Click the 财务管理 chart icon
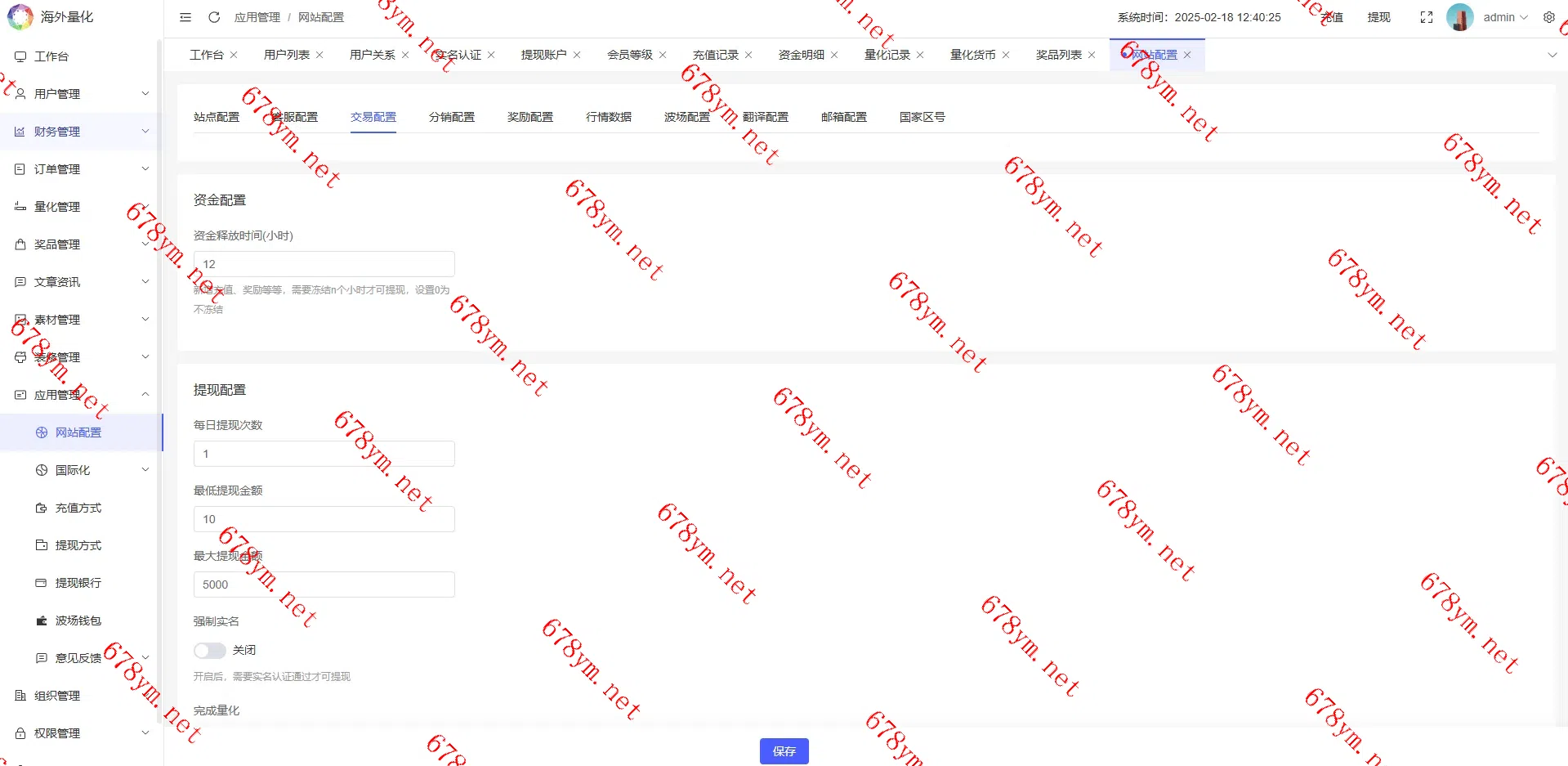This screenshot has width=1568, height=766. 20,132
